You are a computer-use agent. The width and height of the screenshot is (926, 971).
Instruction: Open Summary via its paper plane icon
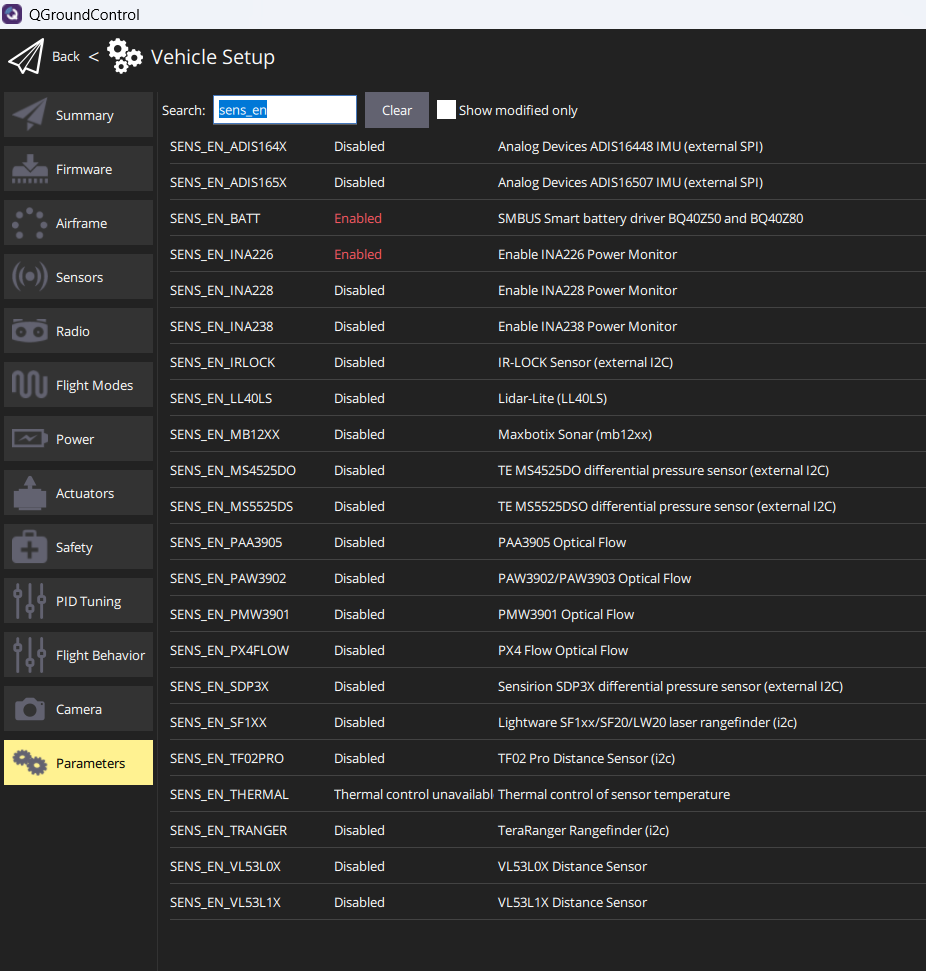[29, 115]
